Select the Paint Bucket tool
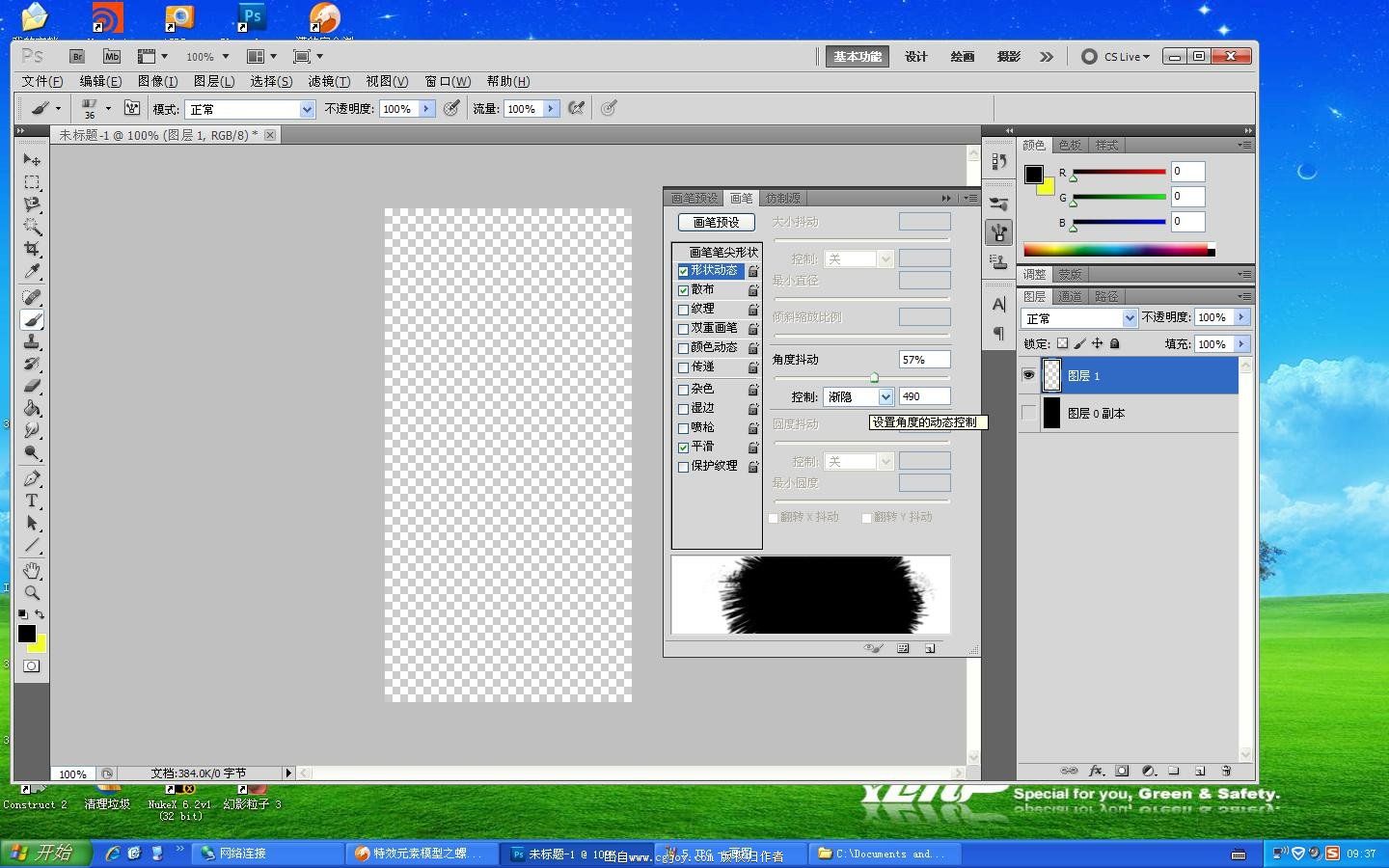 (x=32, y=408)
